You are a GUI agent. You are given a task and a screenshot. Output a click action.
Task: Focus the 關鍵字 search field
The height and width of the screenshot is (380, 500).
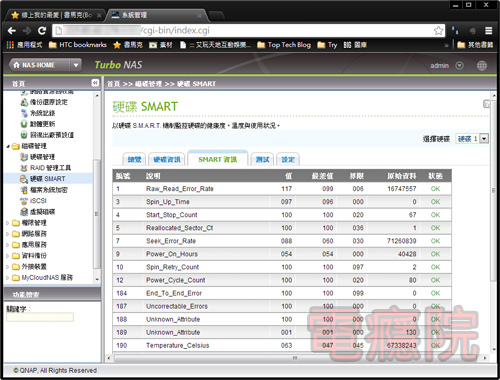40,317
